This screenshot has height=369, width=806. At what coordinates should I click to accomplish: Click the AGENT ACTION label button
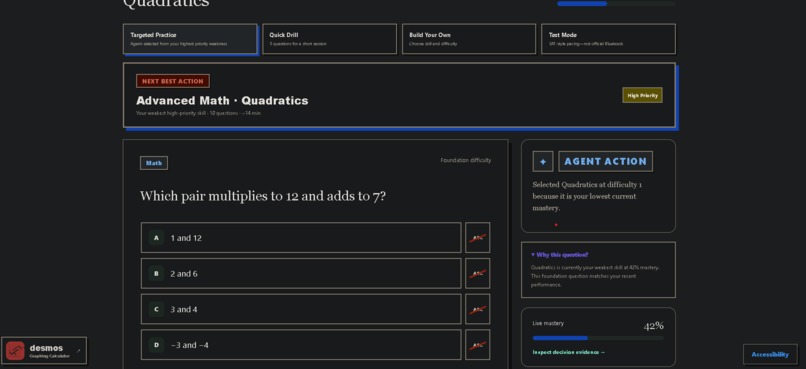606,161
